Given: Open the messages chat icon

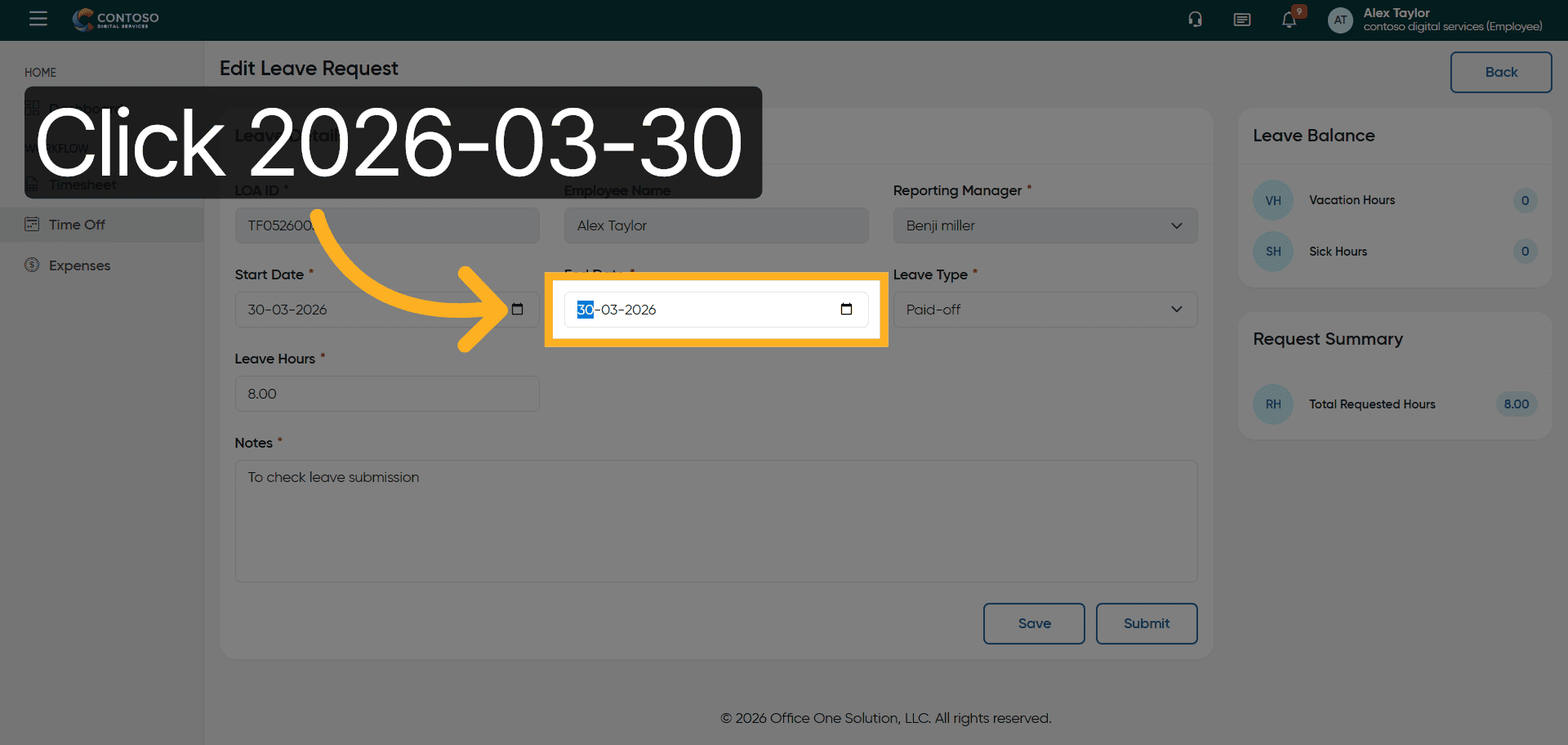Looking at the screenshot, I should coord(1241,20).
